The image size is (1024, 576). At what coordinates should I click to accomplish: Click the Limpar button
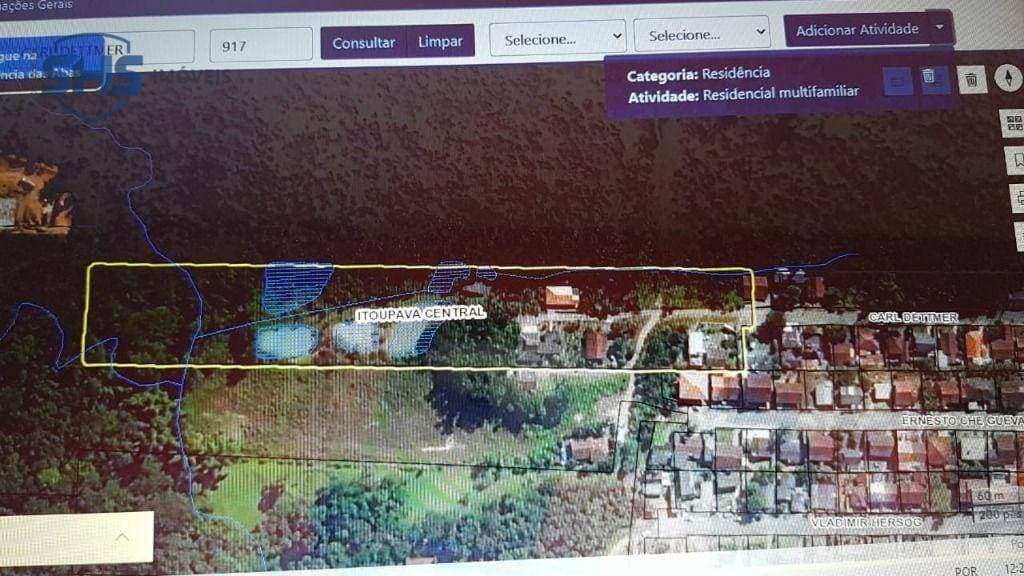click(x=440, y=42)
